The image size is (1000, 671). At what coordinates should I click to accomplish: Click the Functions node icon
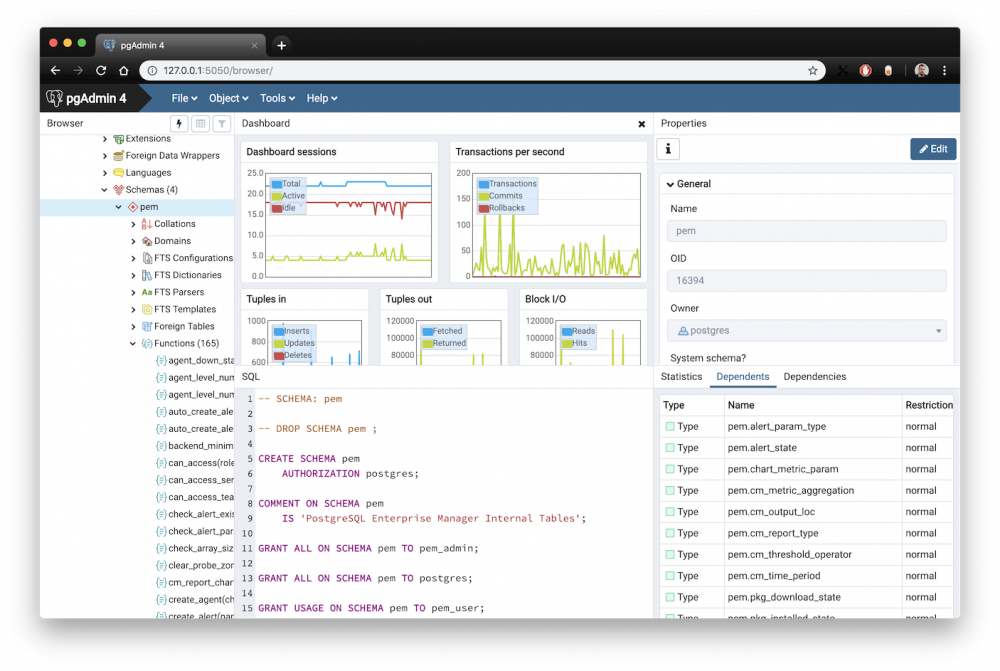point(147,344)
